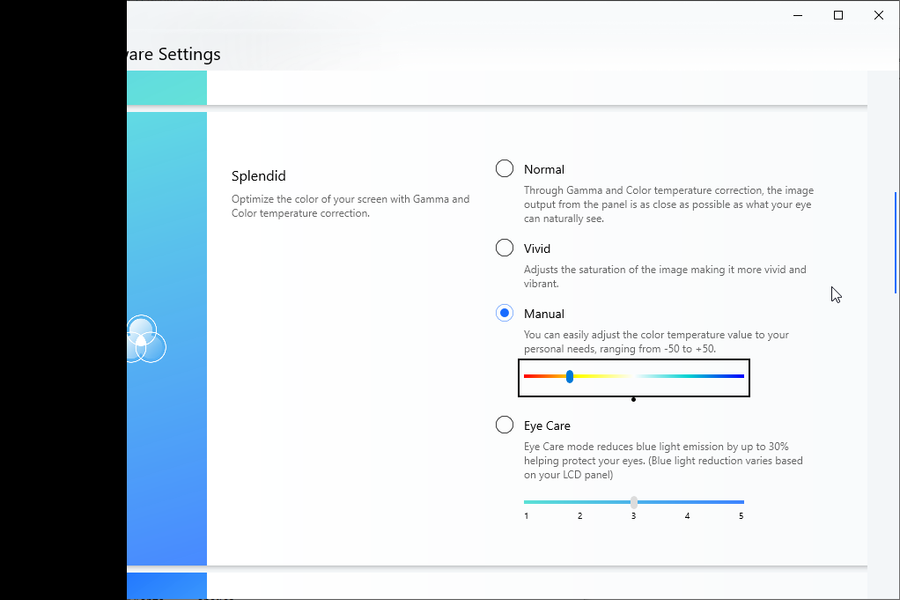Viewport: 900px width, 600px height.
Task: Close the settings window
Action: 879,16
